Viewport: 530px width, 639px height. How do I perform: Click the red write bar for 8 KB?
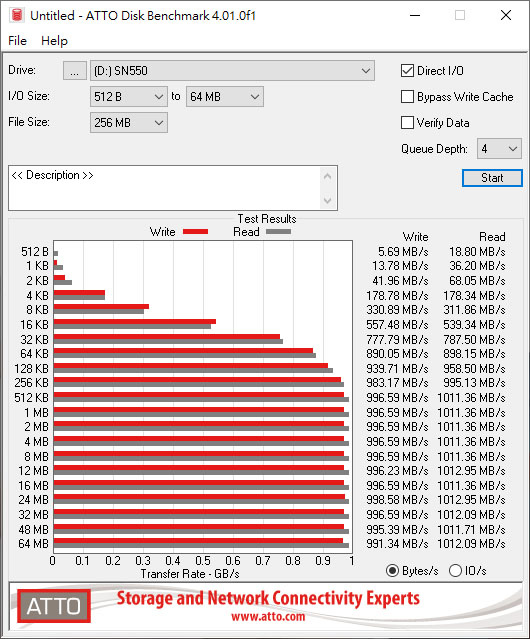(101, 307)
